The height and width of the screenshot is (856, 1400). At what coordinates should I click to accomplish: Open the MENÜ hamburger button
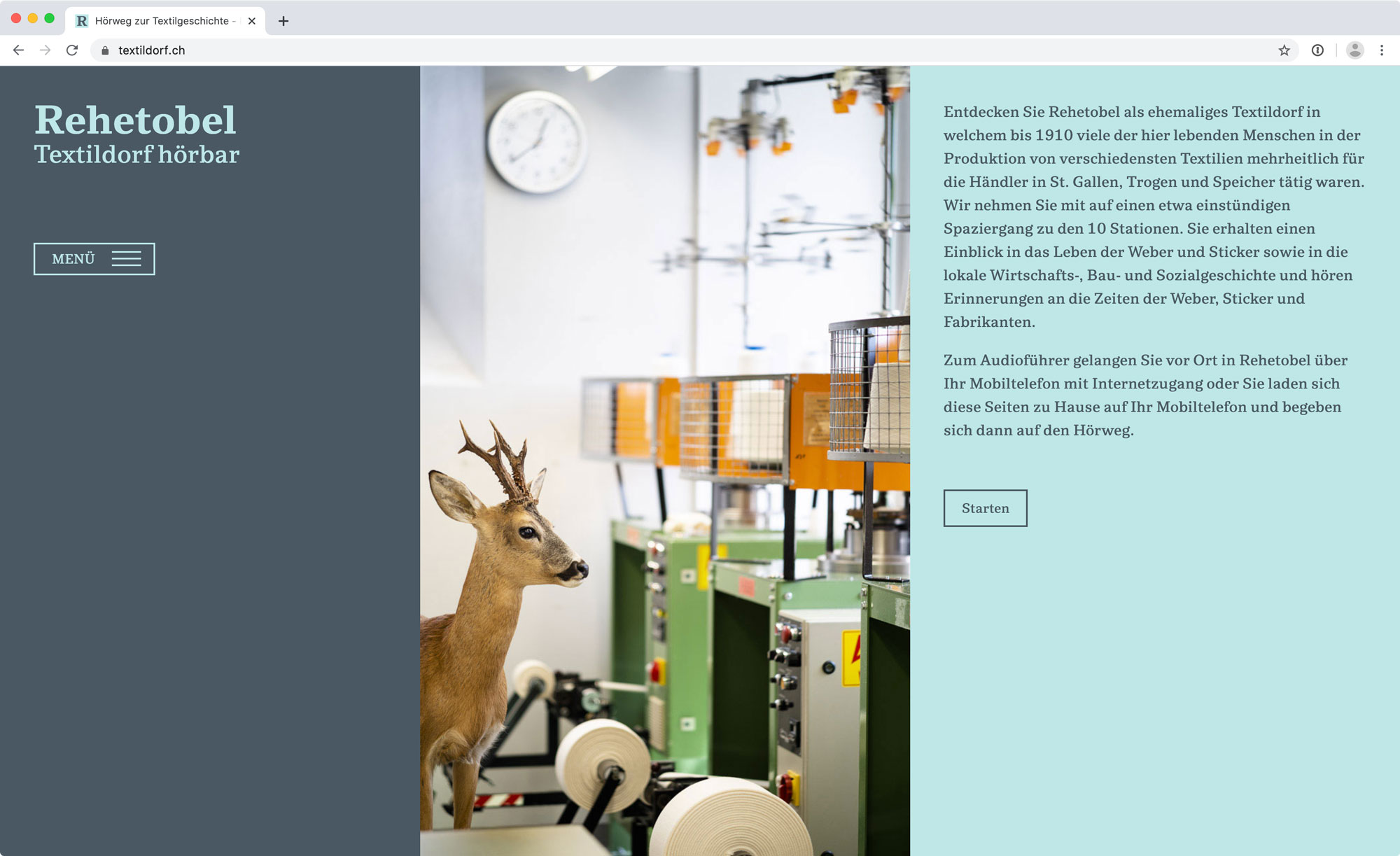94,259
